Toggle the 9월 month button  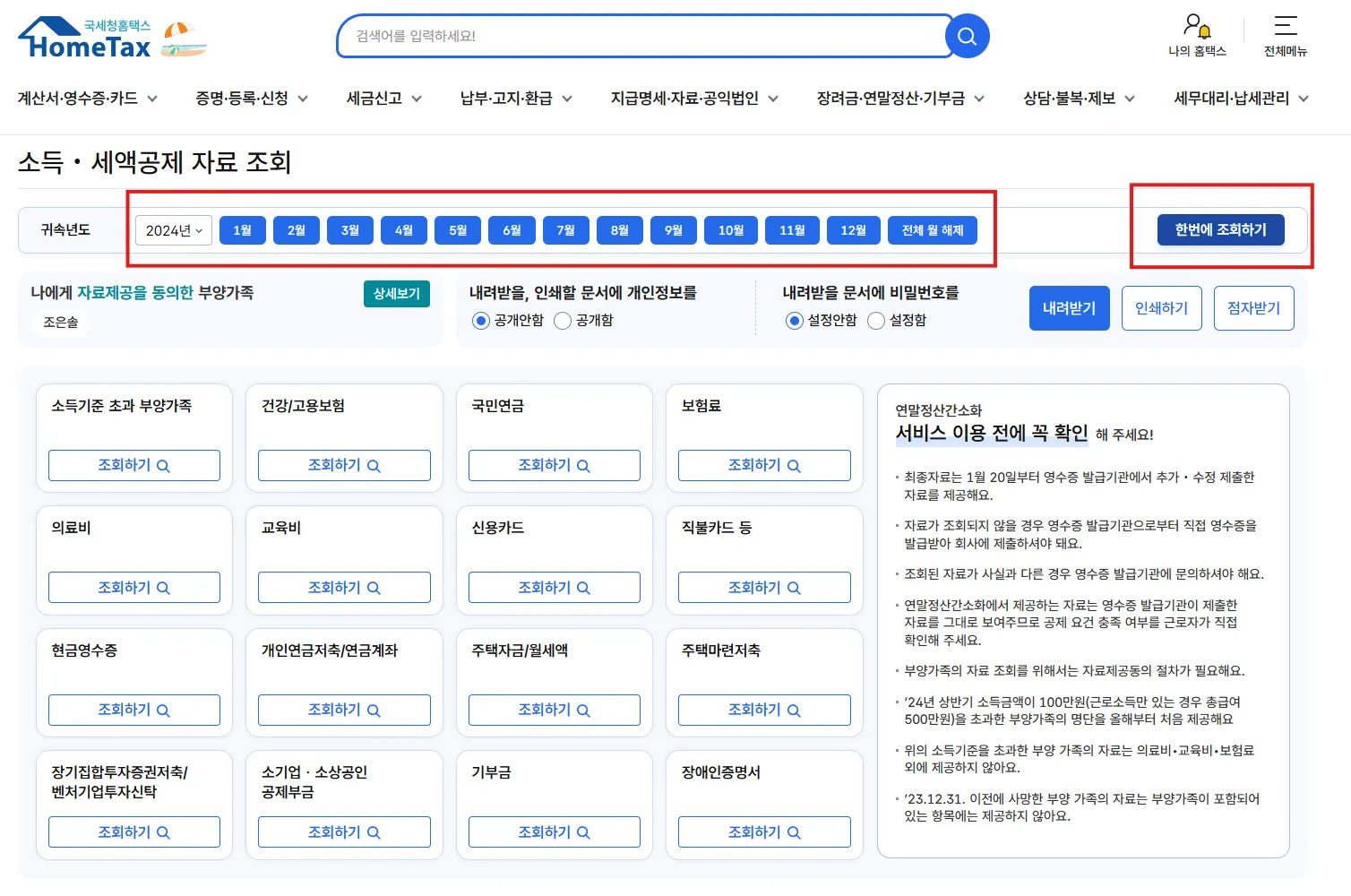[x=674, y=230]
